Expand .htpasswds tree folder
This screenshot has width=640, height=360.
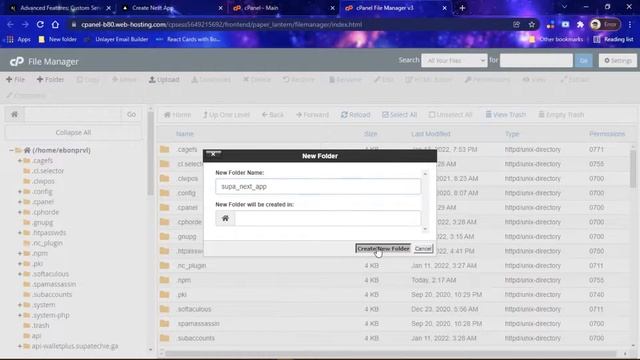20,233
